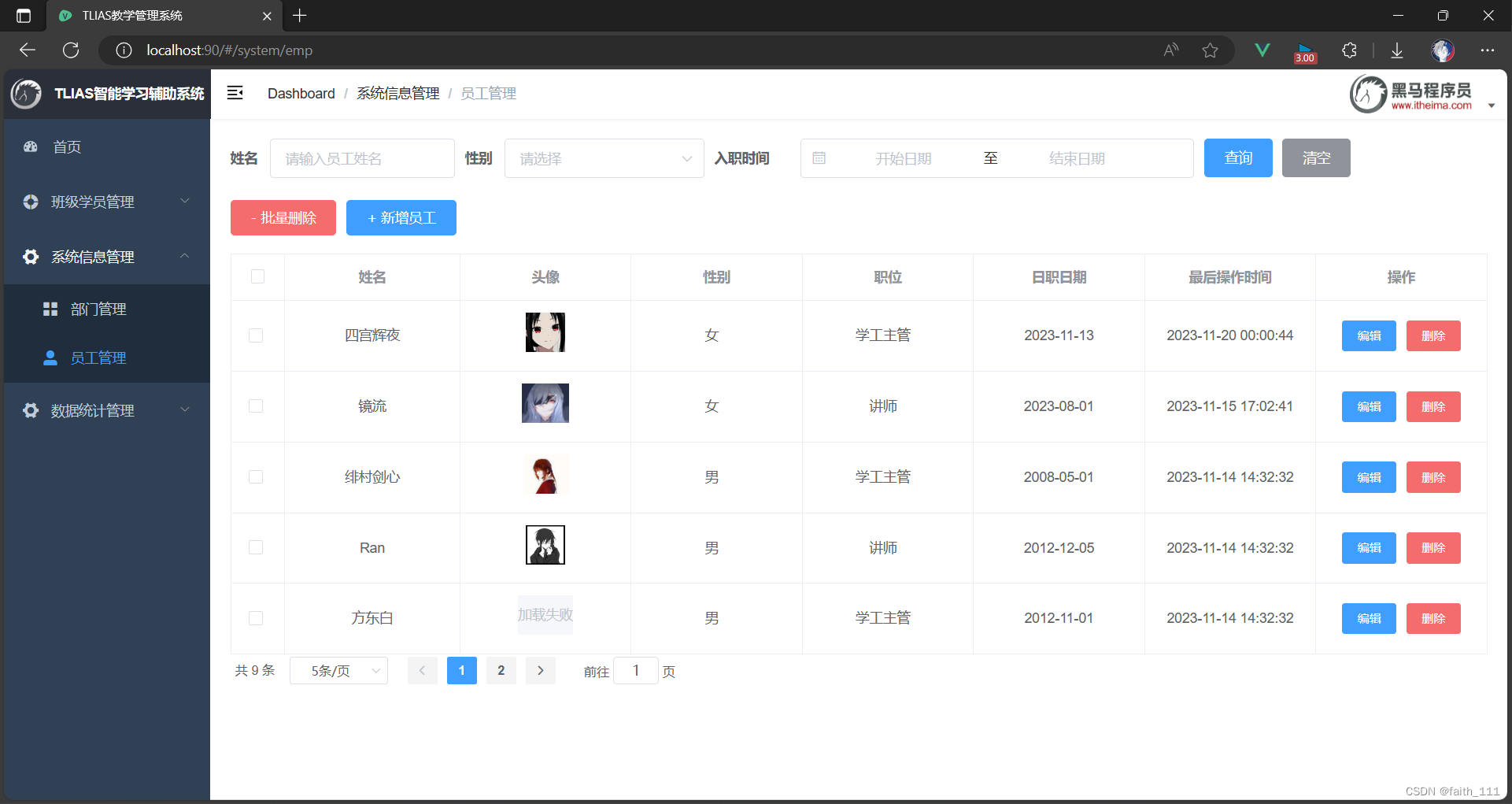Open the 性别 请选择 dropdown
1512x804 pixels.
(604, 157)
